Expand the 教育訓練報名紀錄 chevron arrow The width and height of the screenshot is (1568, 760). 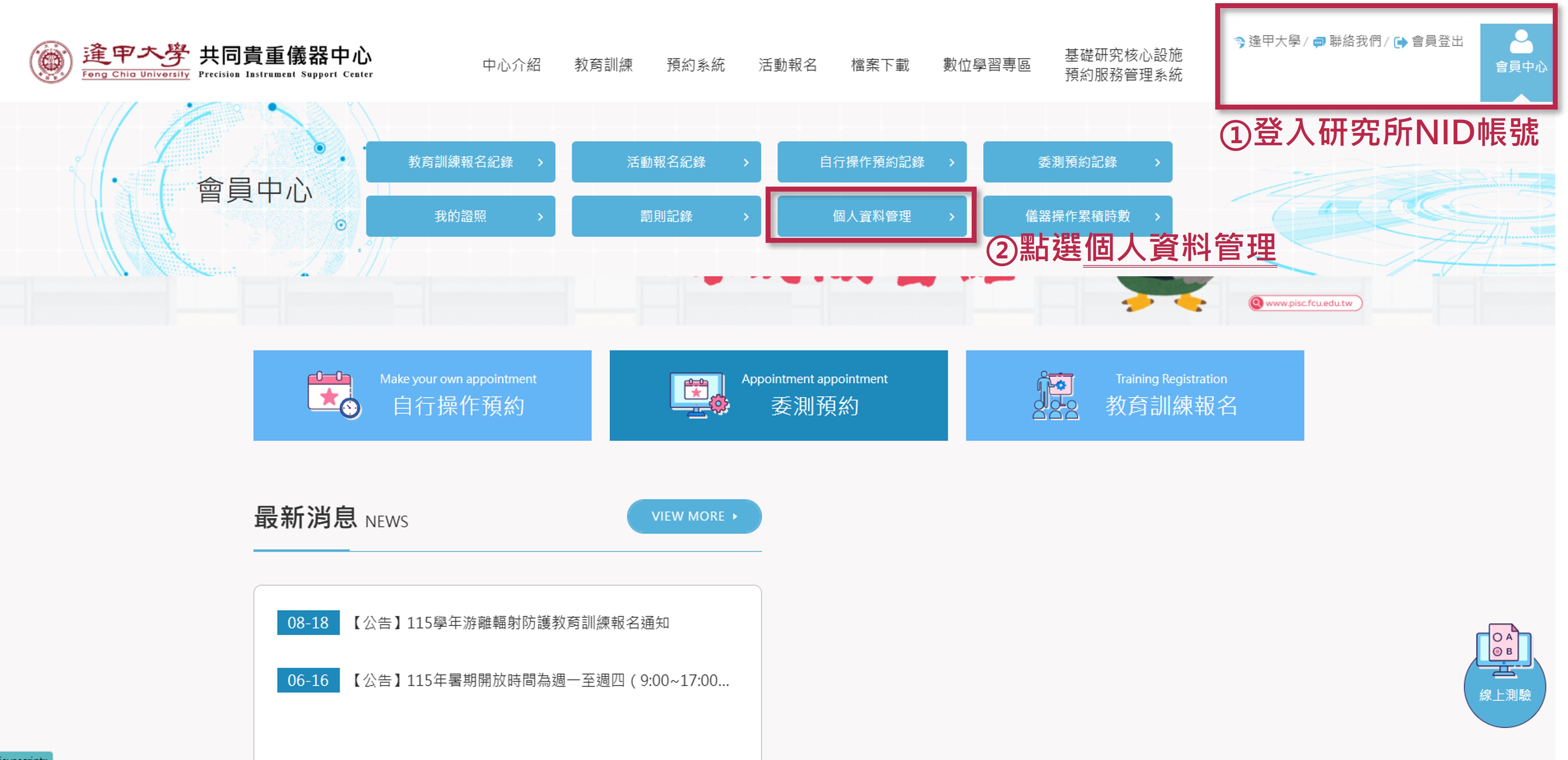[540, 163]
